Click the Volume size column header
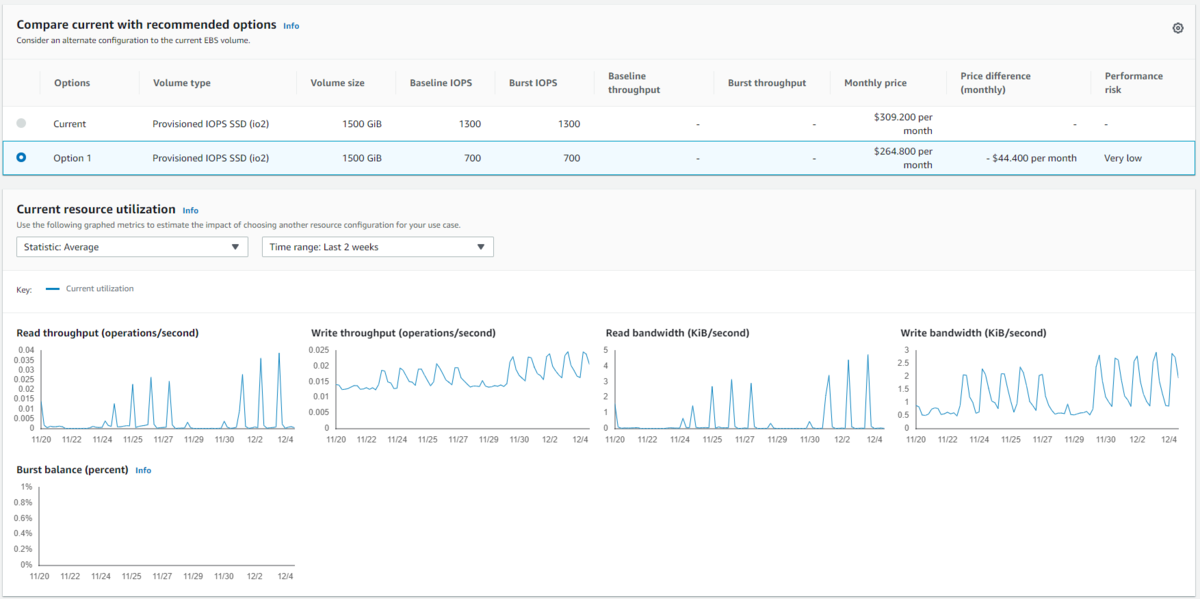Image resolution: width=1200 pixels, height=599 pixels. [x=337, y=83]
